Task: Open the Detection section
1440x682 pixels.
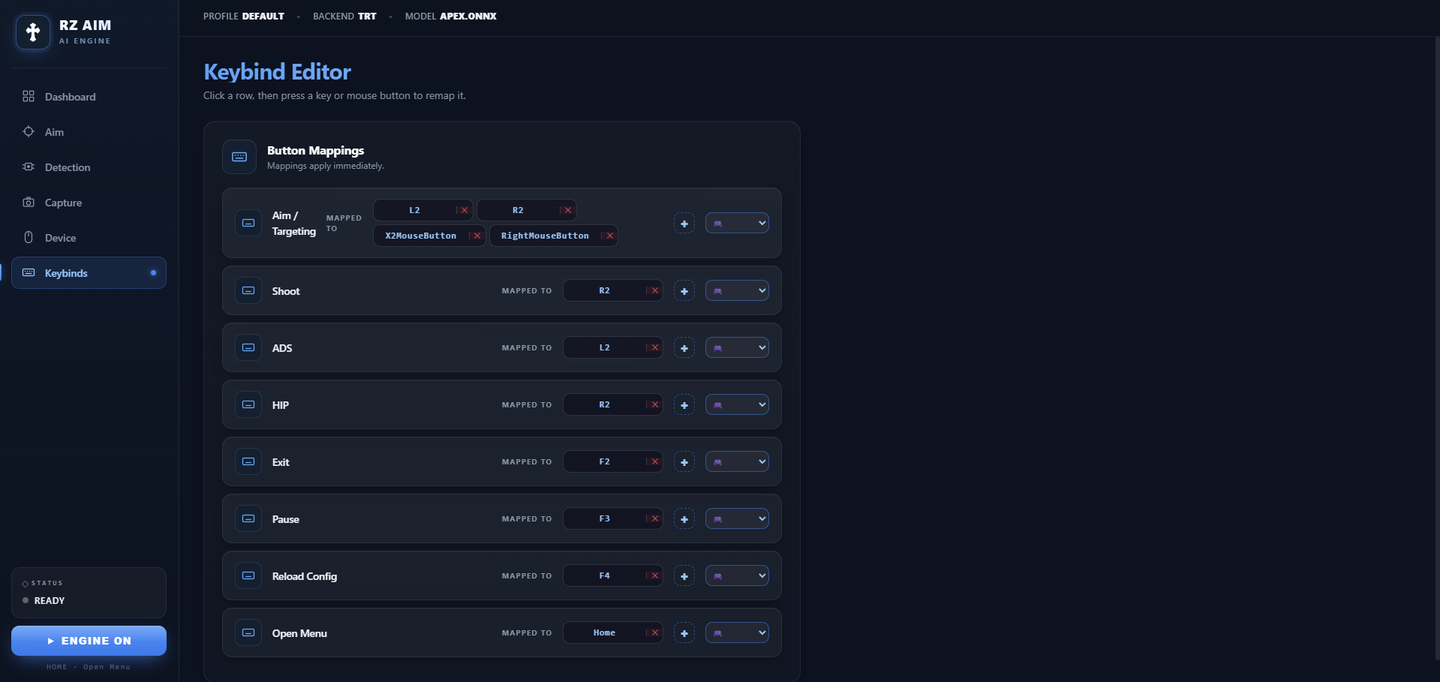Action: [x=89, y=167]
